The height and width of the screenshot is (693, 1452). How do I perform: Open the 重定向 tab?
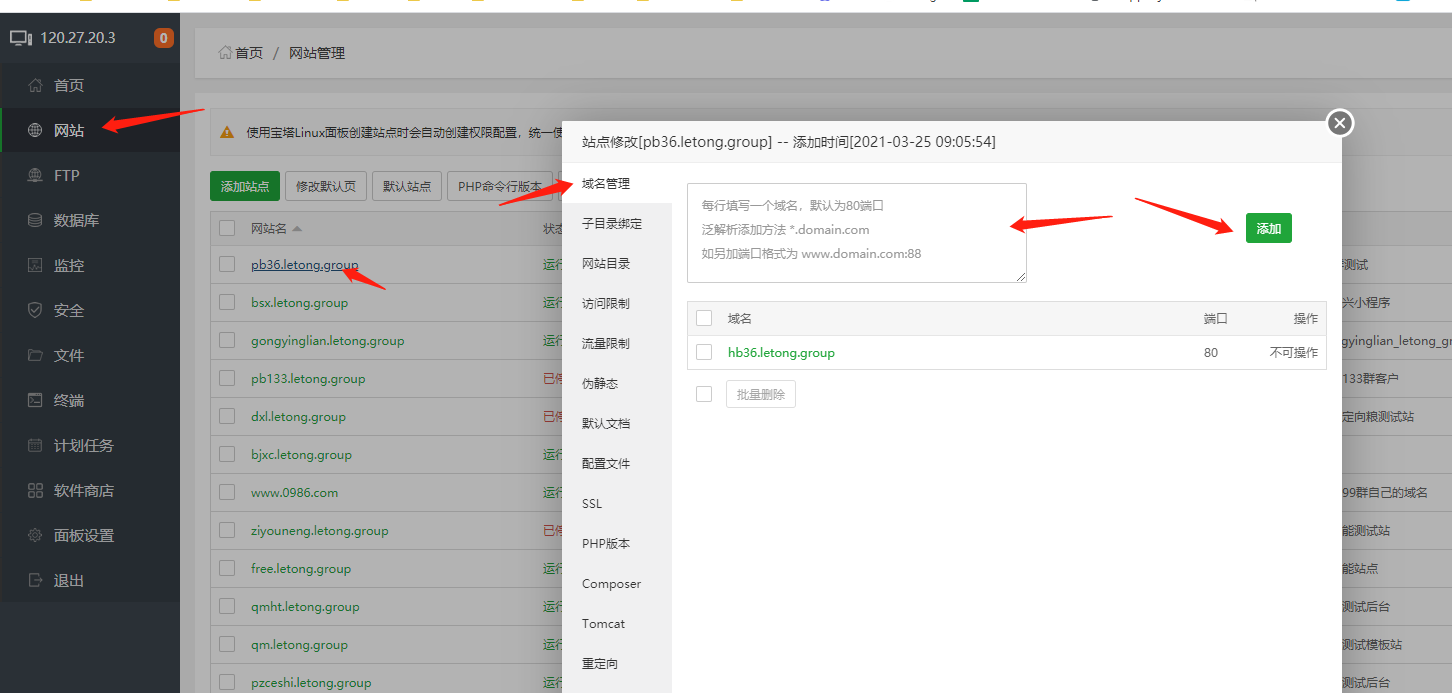(617, 664)
